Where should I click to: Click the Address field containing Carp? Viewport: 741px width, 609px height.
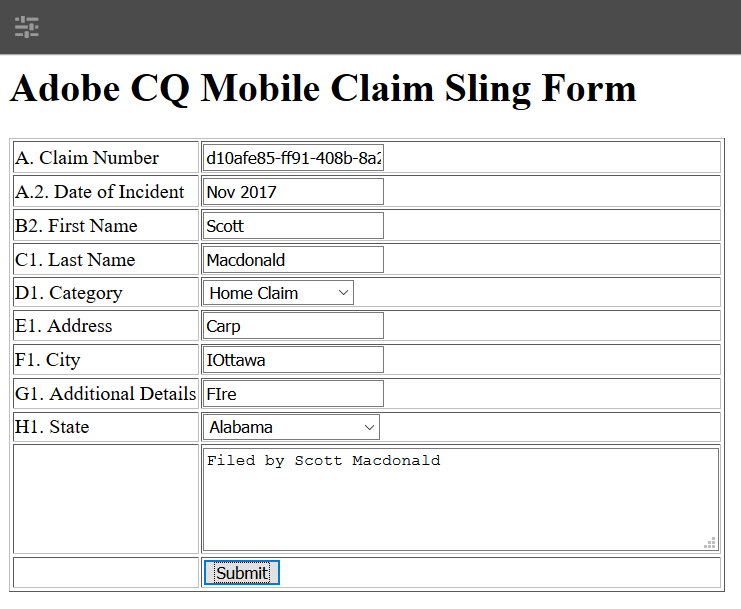[293, 326]
